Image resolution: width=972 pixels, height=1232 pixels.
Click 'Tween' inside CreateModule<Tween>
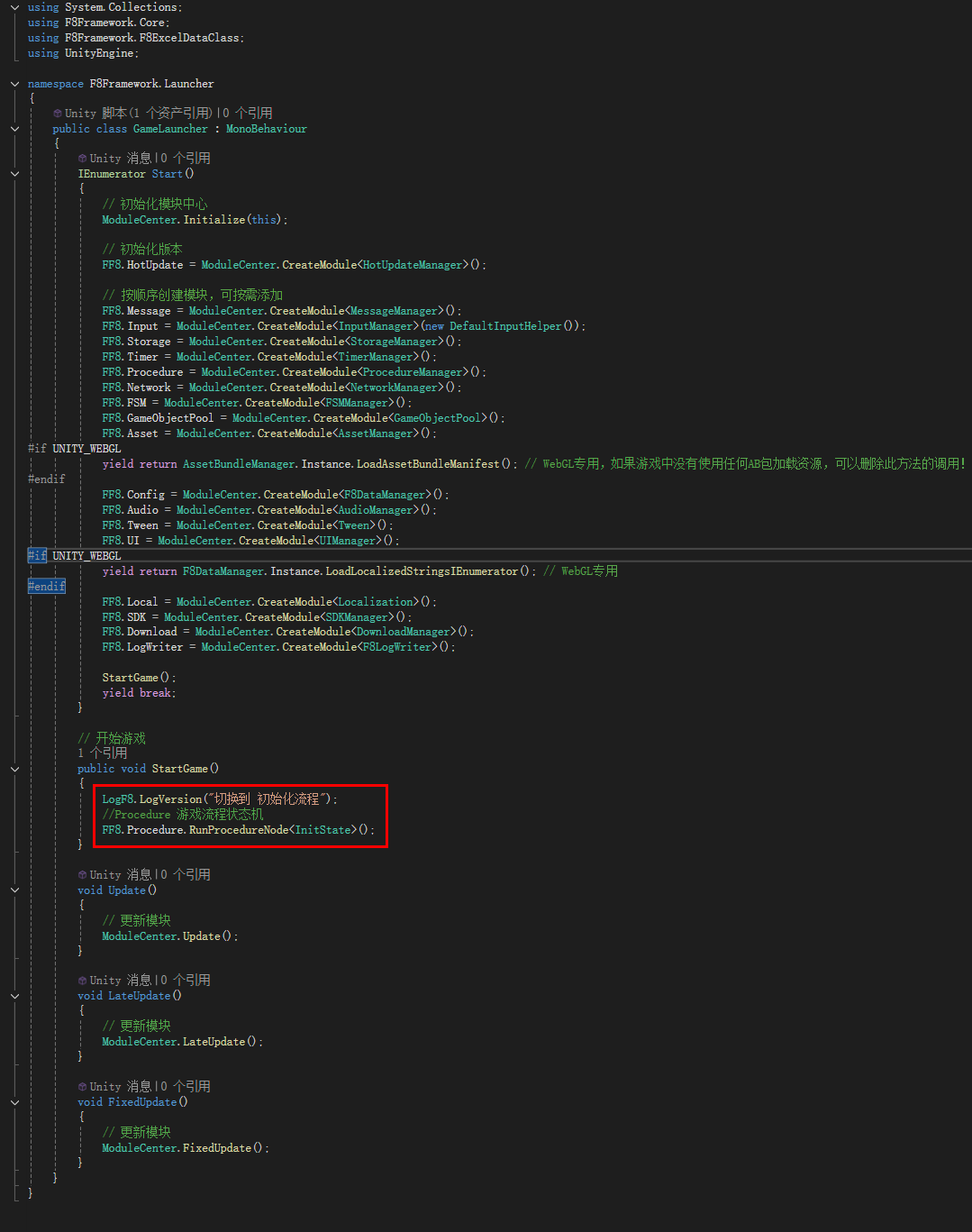(353, 525)
